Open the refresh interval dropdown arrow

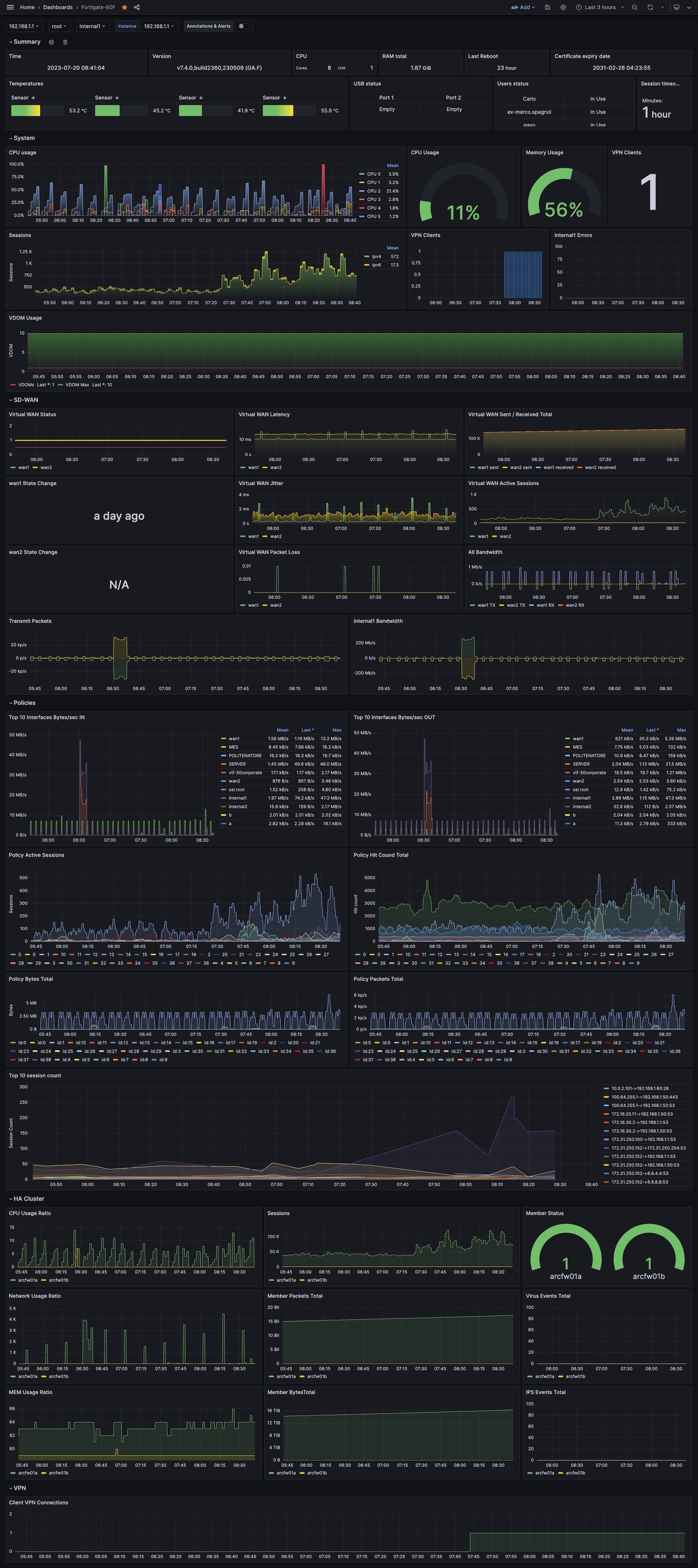(x=662, y=7)
